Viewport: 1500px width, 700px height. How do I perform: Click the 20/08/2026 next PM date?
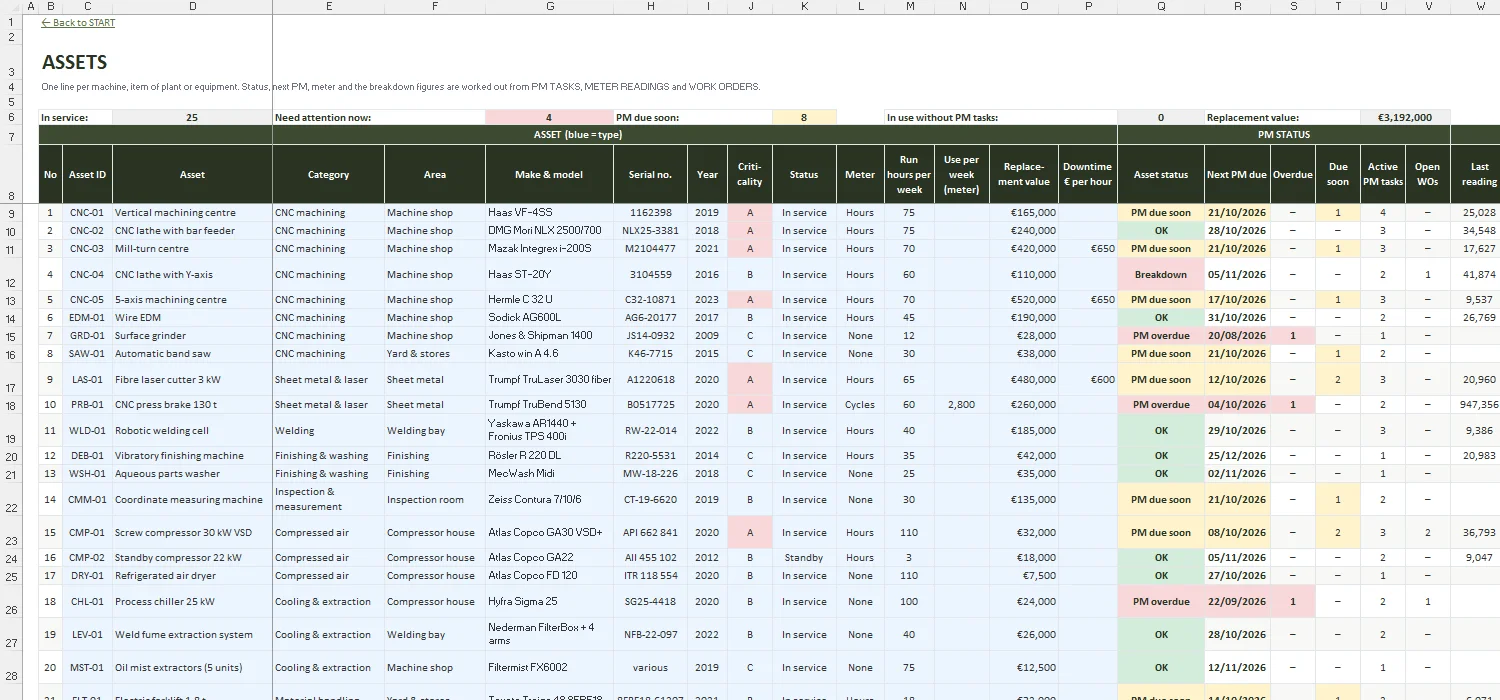click(x=1237, y=336)
